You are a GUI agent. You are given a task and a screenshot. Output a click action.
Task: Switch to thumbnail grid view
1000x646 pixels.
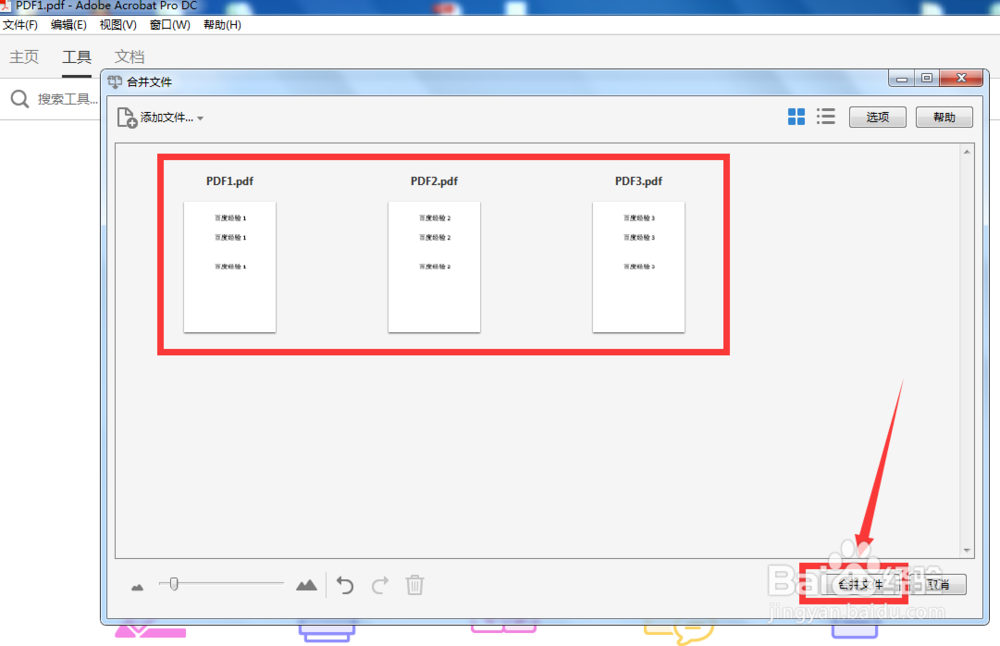click(796, 117)
